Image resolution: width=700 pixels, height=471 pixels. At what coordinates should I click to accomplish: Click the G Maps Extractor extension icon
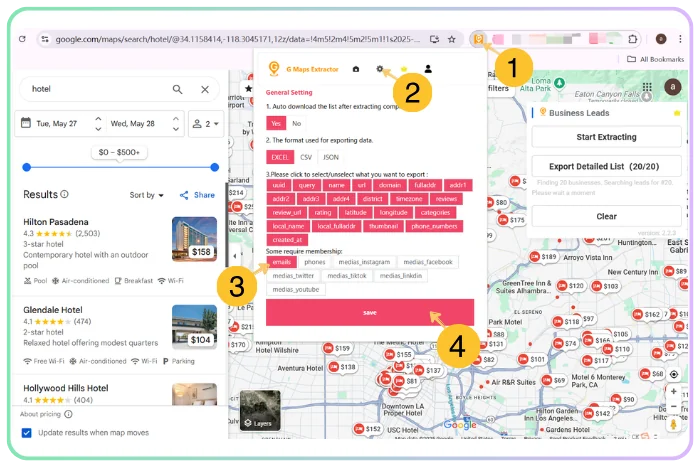coord(478,39)
